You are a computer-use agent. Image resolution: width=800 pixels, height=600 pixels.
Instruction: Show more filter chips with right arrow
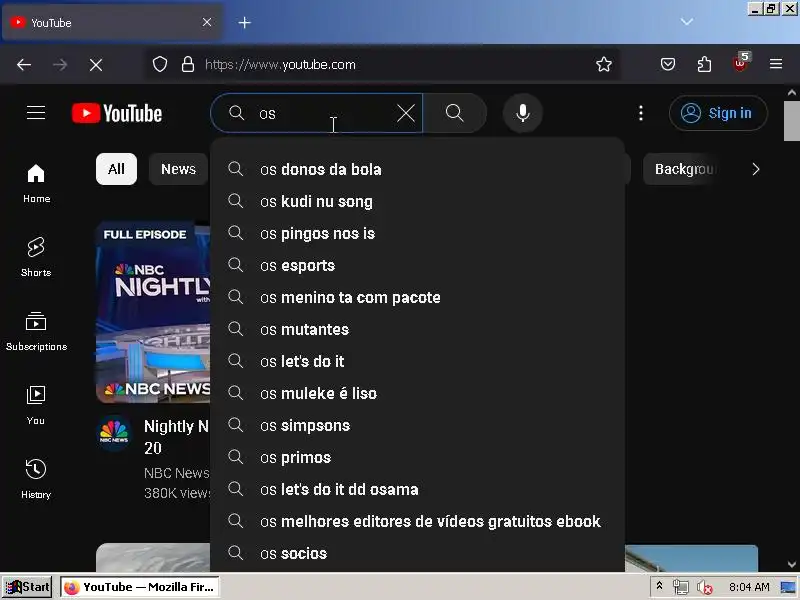tap(756, 169)
